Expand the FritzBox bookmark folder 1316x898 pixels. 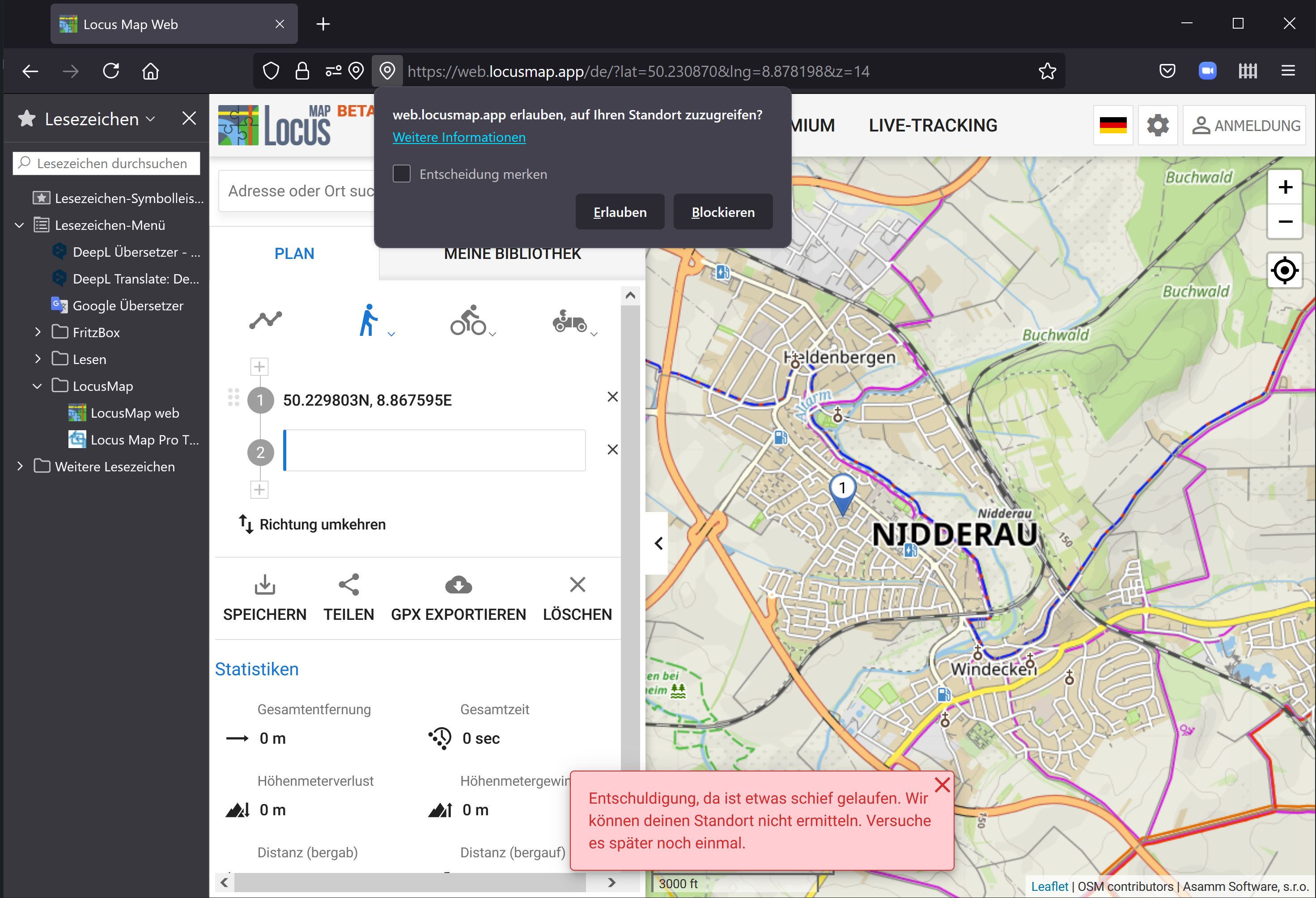[38, 332]
